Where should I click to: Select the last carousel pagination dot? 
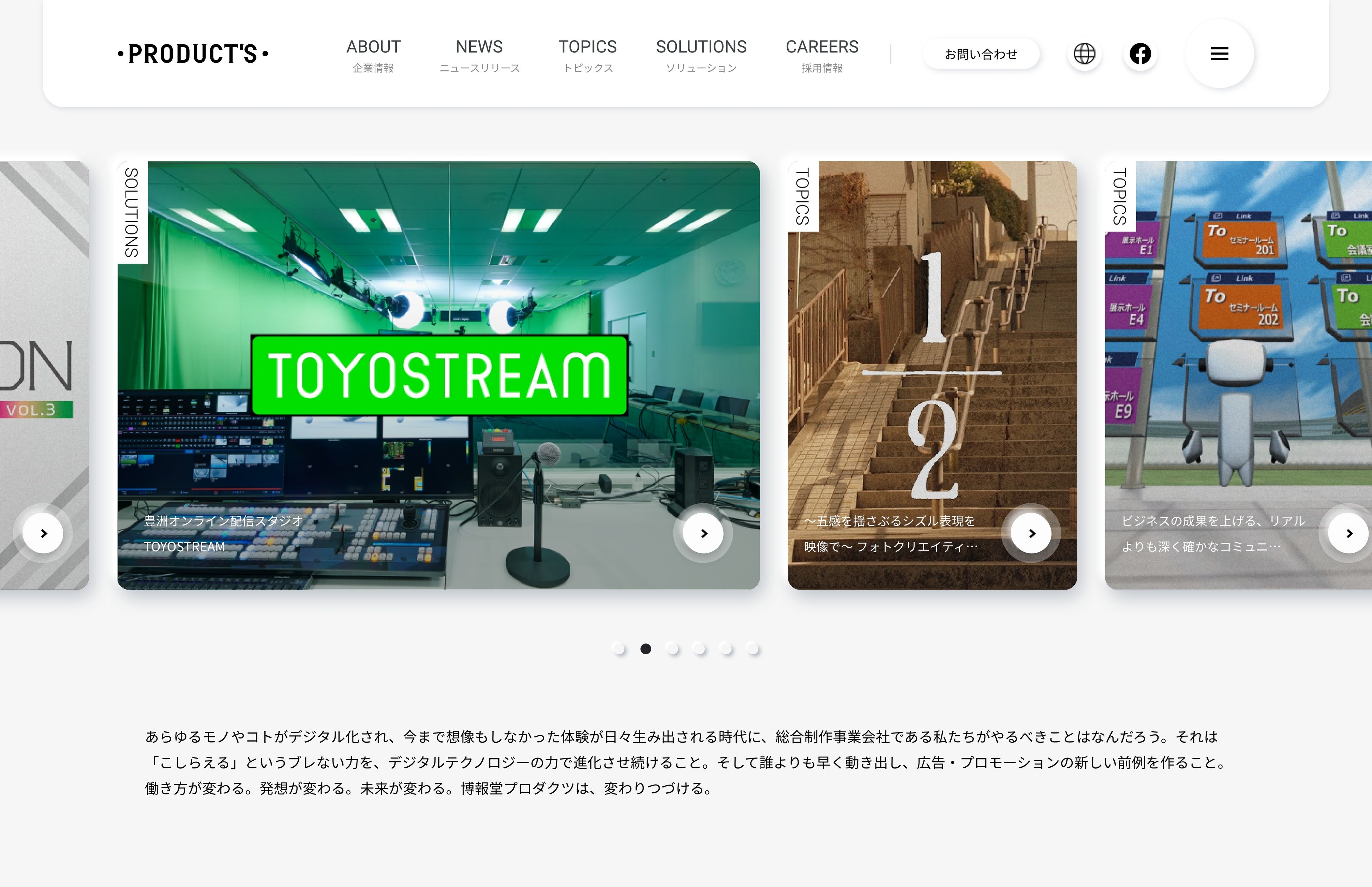(753, 649)
